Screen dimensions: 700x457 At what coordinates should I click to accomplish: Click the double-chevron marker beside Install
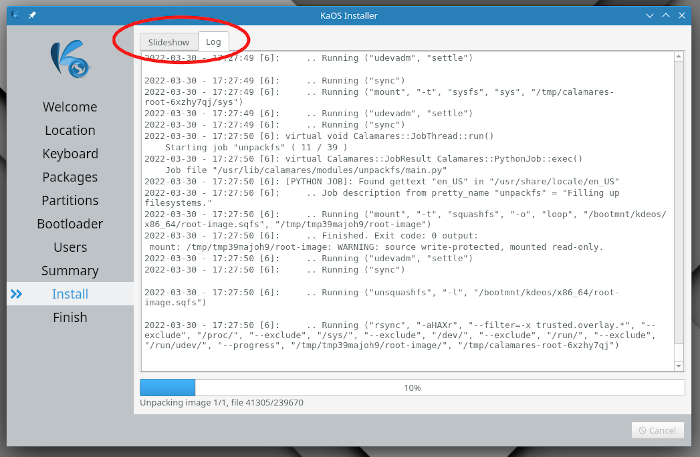pyautogui.click(x=17, y=294)
